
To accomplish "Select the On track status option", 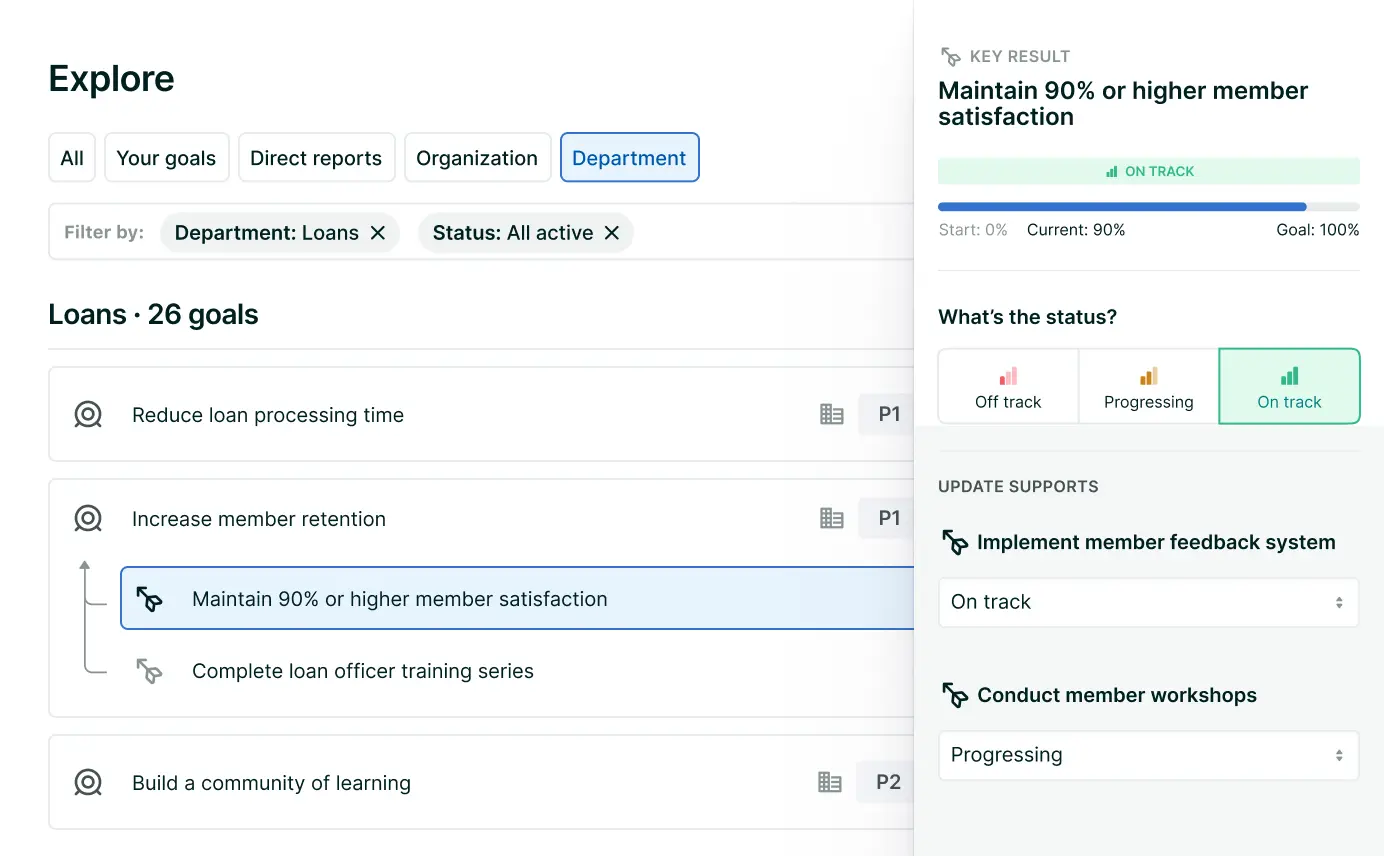I will click(x=1289, y=387).
